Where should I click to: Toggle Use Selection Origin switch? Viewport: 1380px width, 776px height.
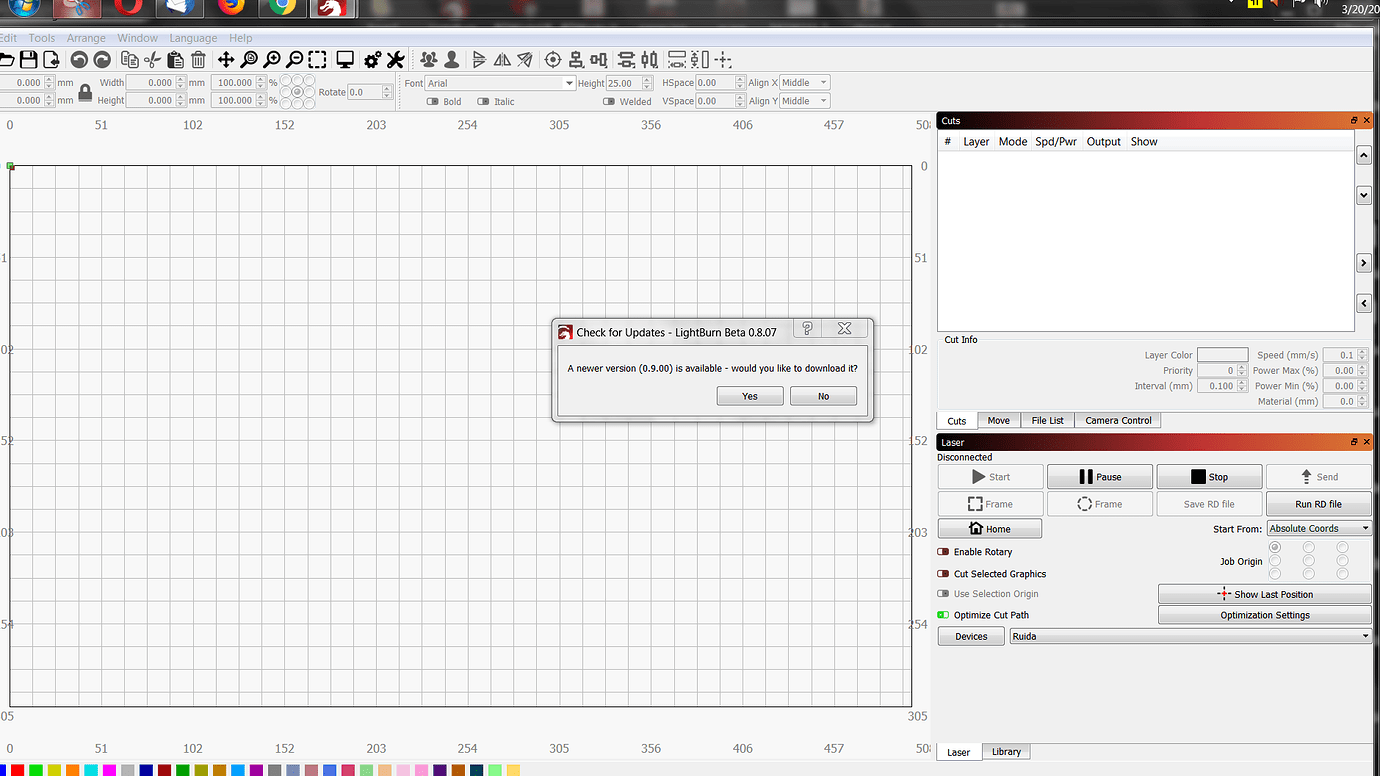(943, 594)
